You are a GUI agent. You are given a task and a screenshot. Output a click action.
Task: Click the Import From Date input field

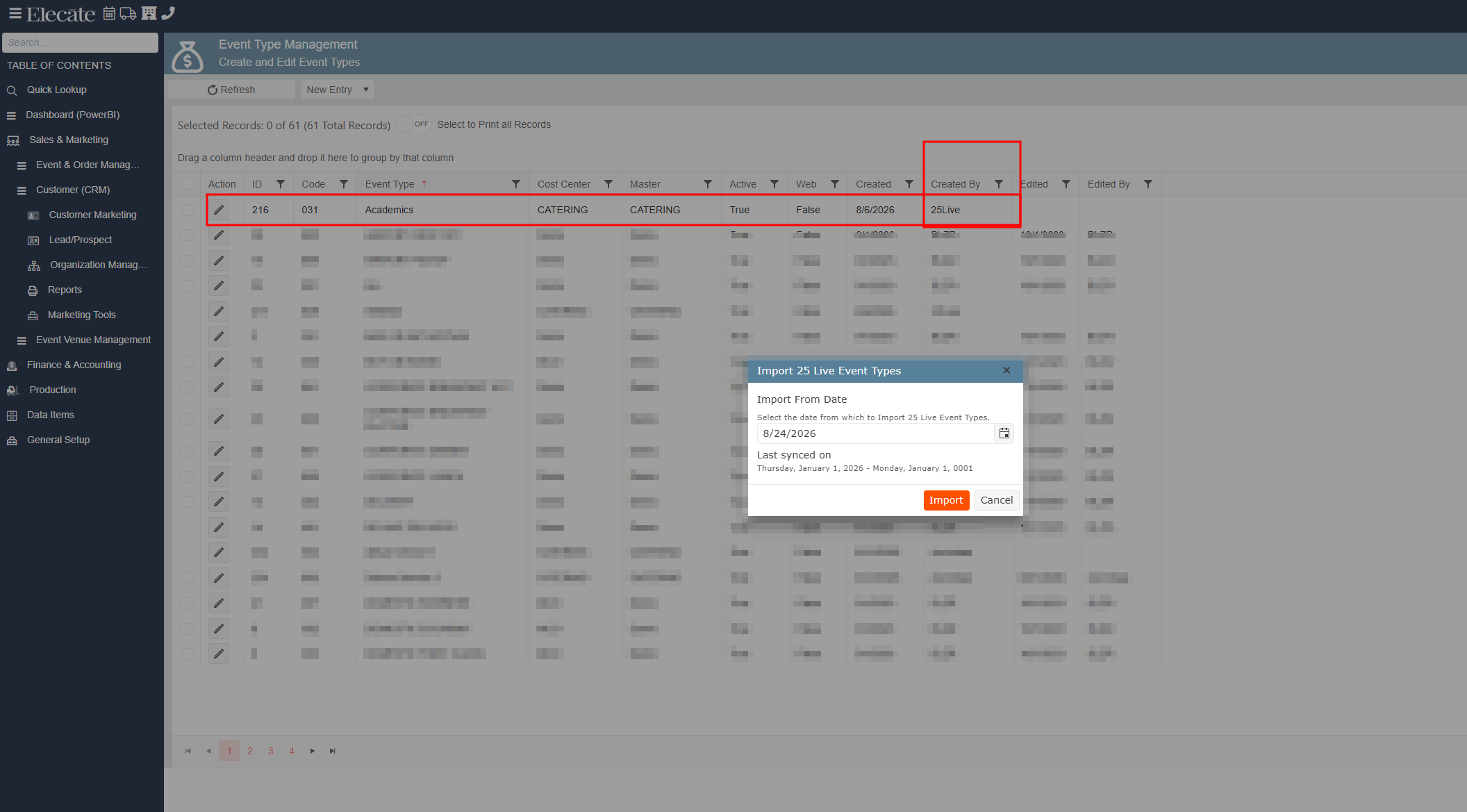(x=876, y=433)
